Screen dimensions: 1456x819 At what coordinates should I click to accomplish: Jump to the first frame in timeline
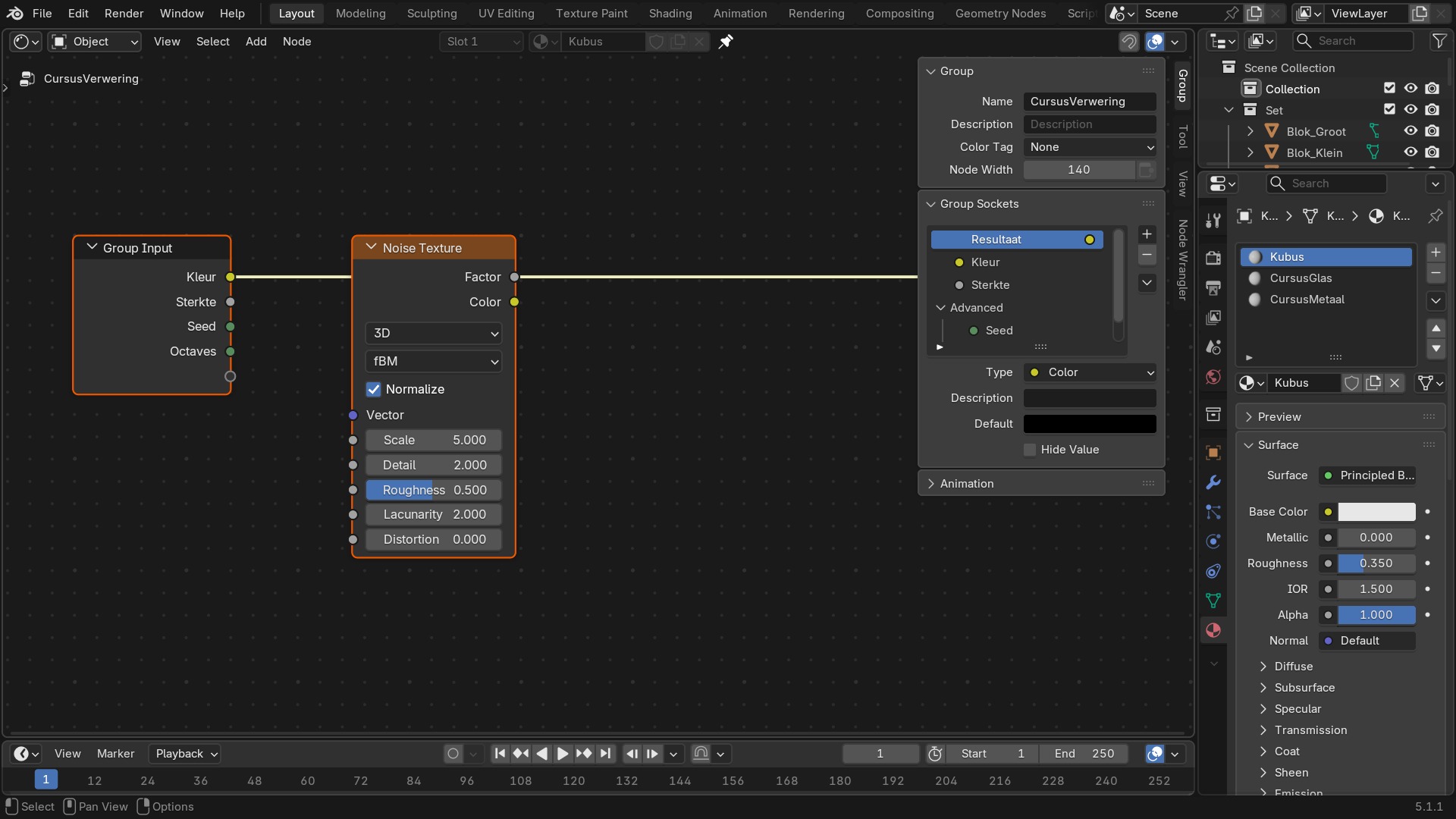(500, 753)
